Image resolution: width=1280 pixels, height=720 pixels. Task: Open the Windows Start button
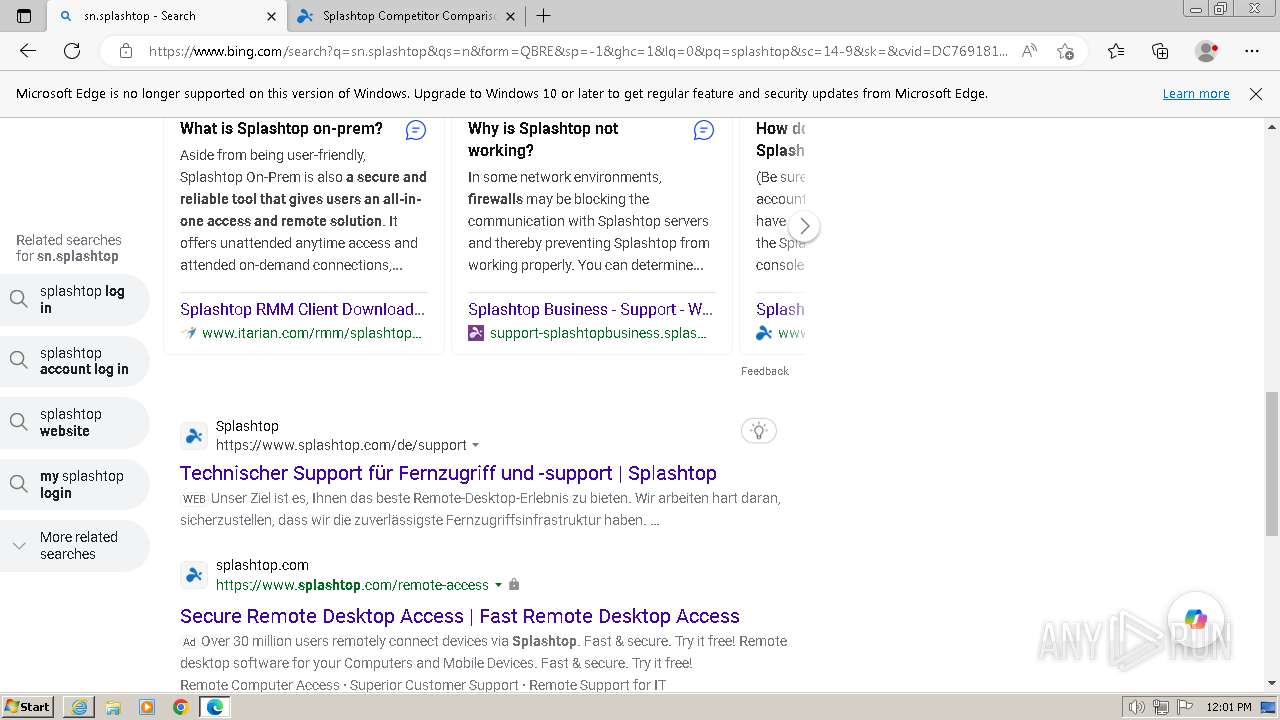[28, 707]
